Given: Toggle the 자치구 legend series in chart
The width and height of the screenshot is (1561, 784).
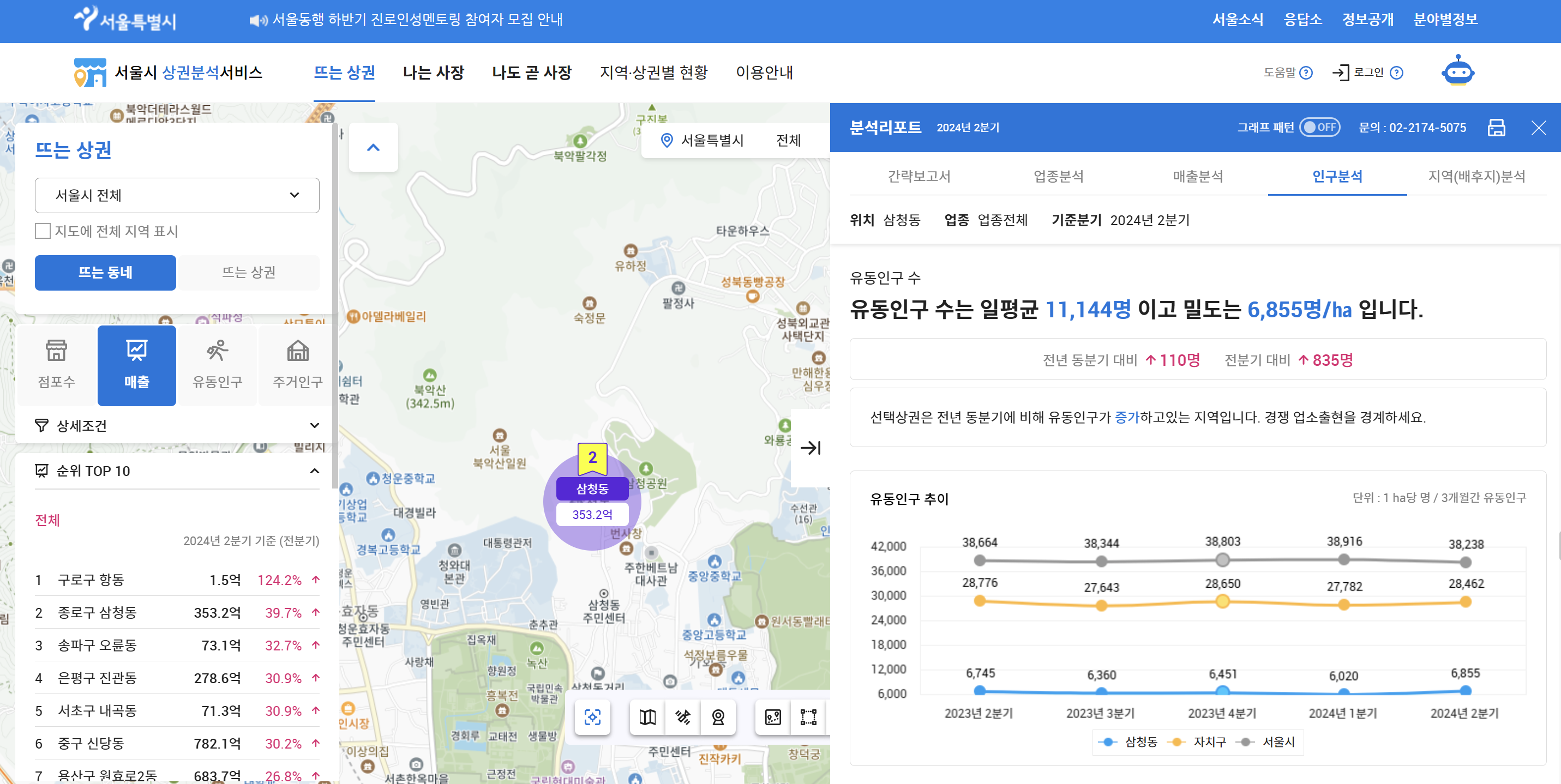Looking at the screenshot, I should [1196, 741].
